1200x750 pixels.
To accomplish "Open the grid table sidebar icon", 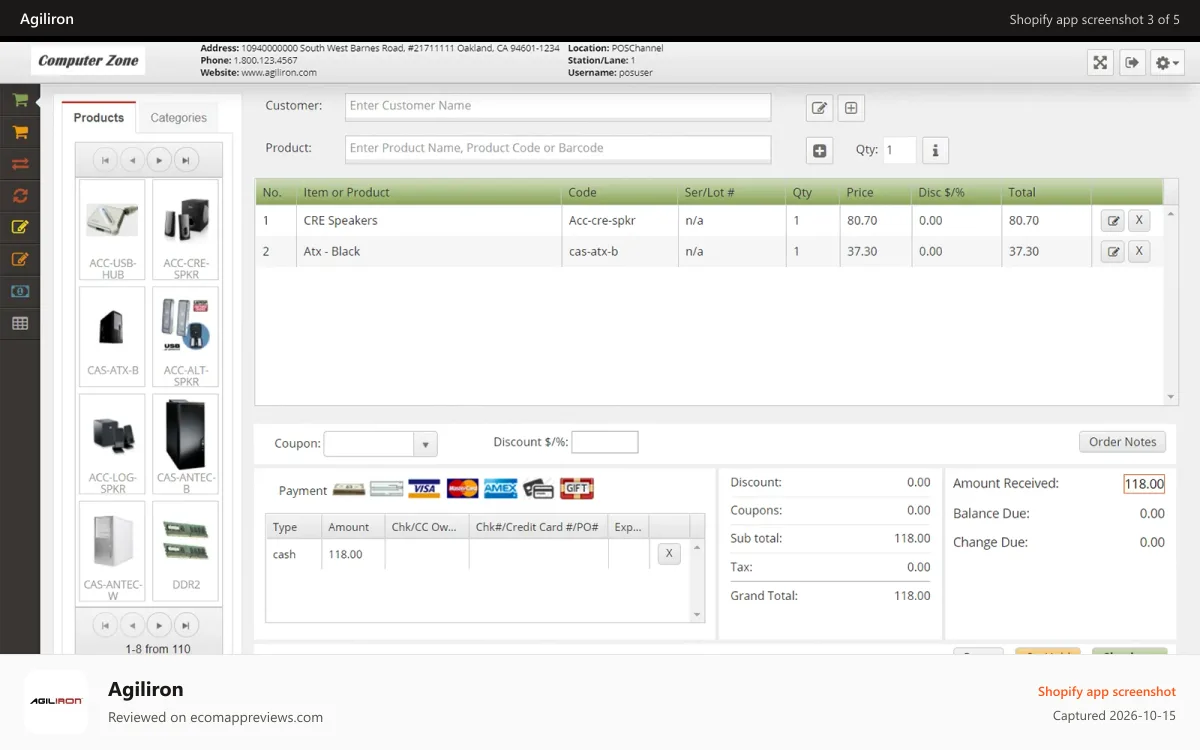I will (20, 323).
